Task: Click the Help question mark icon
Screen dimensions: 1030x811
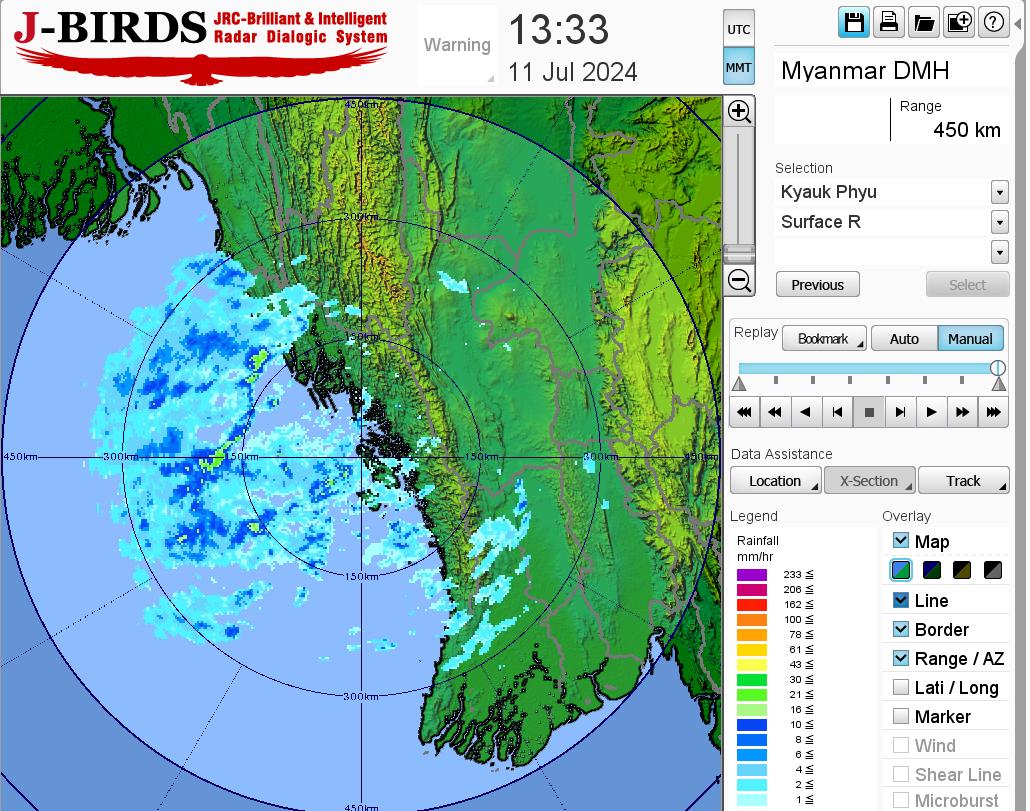Action: [x=994, y=22]
